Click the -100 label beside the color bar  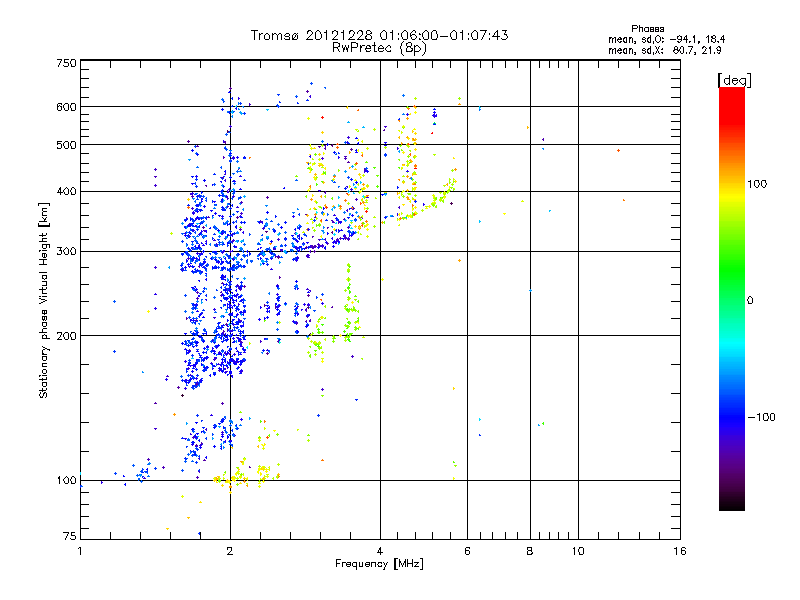click(761, 417)
